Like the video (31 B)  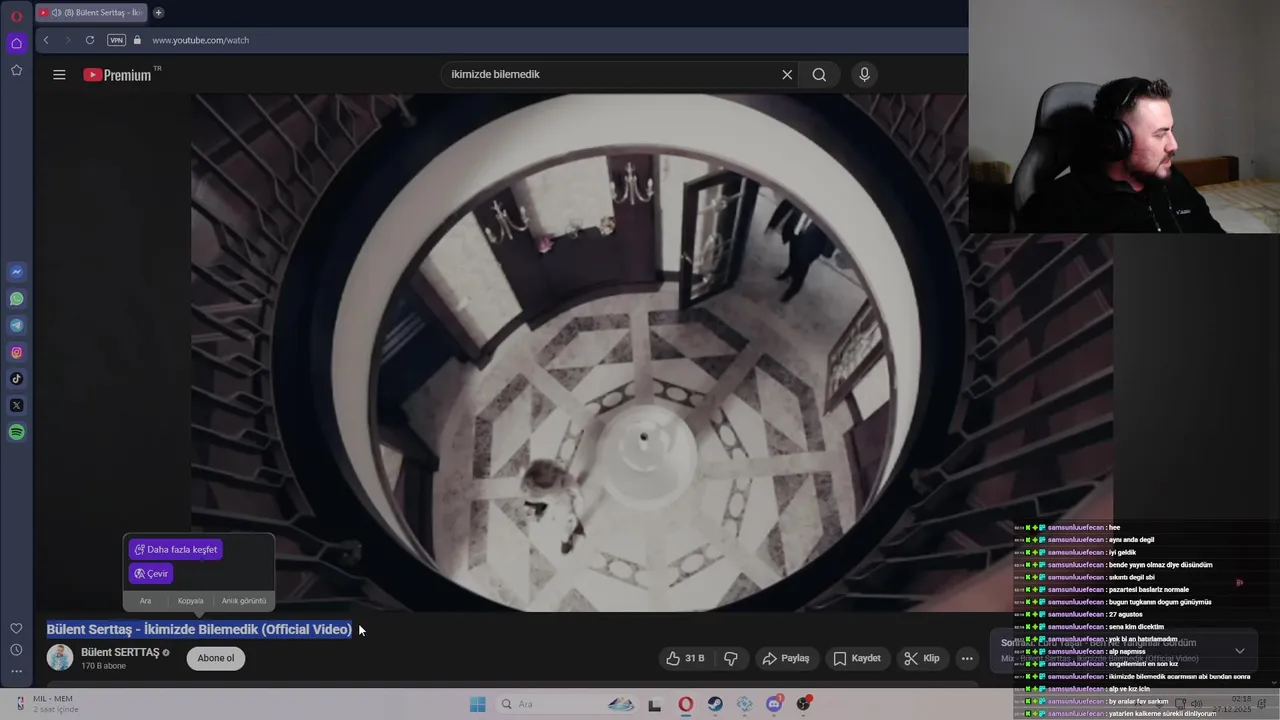pos(685,658)
